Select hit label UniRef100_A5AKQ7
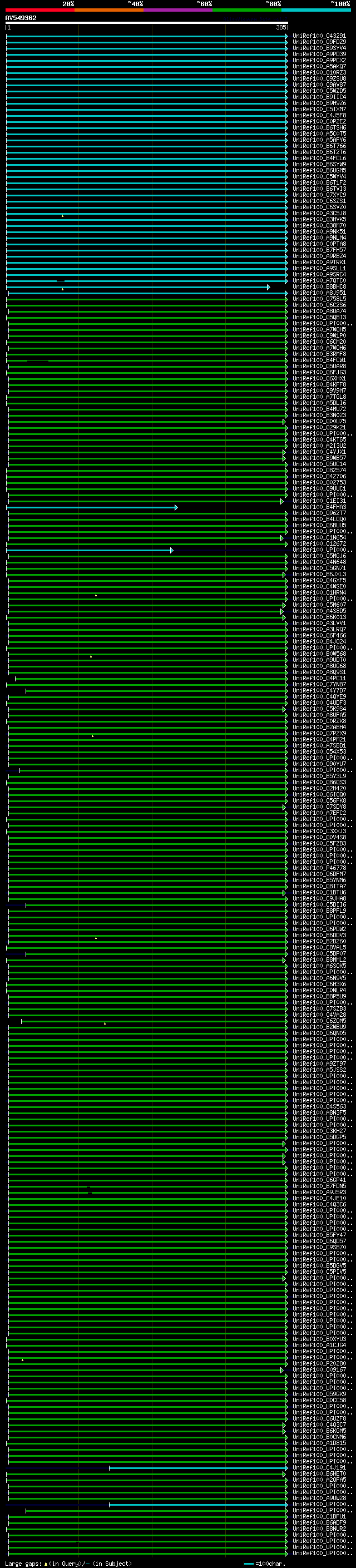This screenshot has height=1568, width=356. (x=319, y=66)
